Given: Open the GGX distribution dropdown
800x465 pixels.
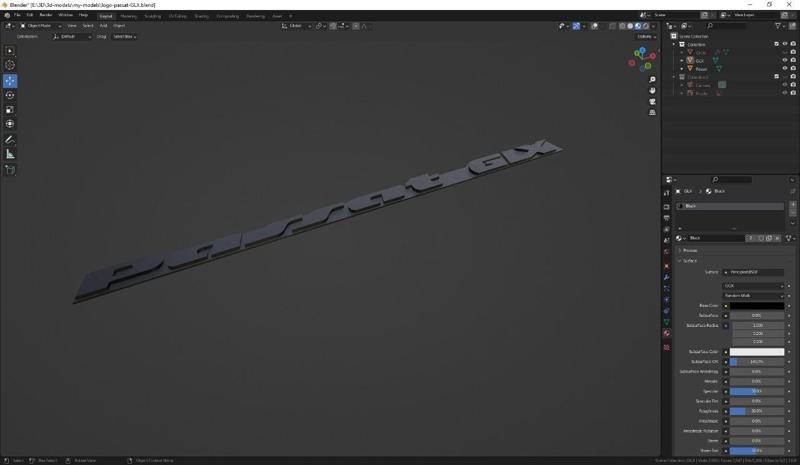Looking at the screenshot, I should coord(753,286).
